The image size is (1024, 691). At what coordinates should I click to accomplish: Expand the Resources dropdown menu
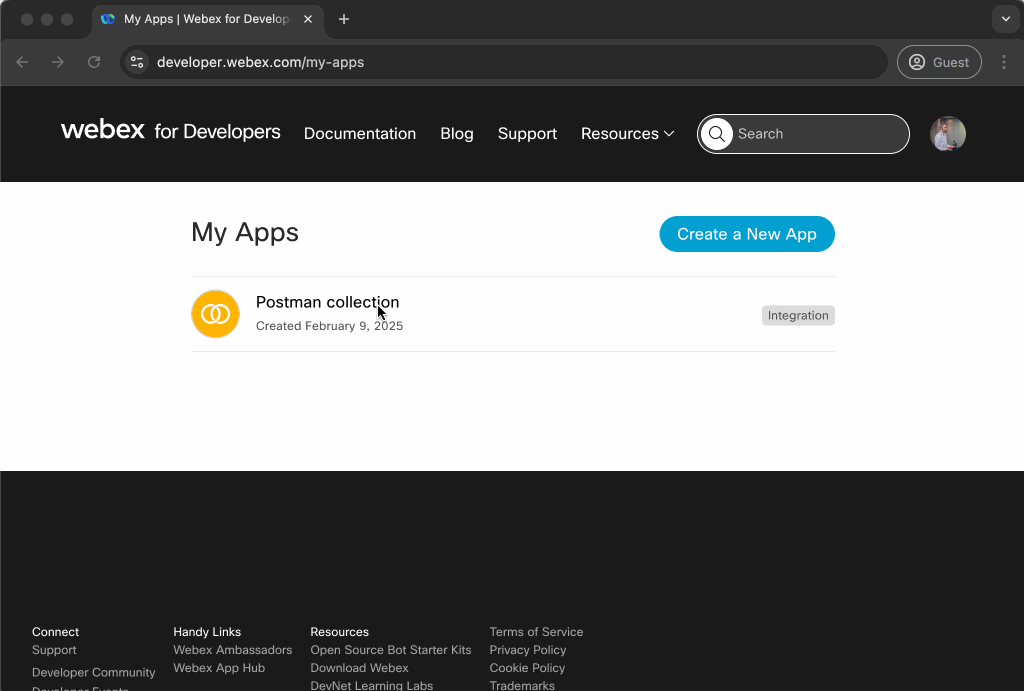pyautogui.click(x=627, y=134)
